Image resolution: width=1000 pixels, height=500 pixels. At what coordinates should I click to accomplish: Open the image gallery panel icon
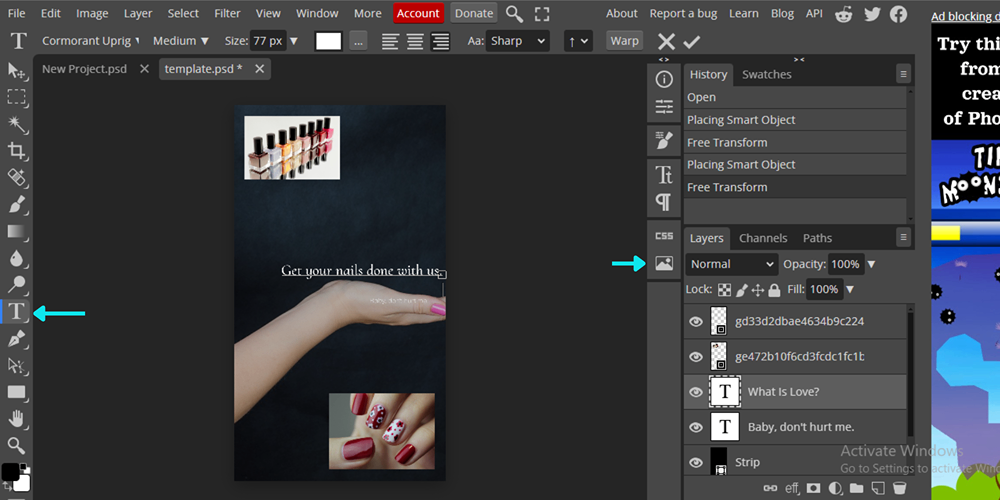click(x=664, y=263)
